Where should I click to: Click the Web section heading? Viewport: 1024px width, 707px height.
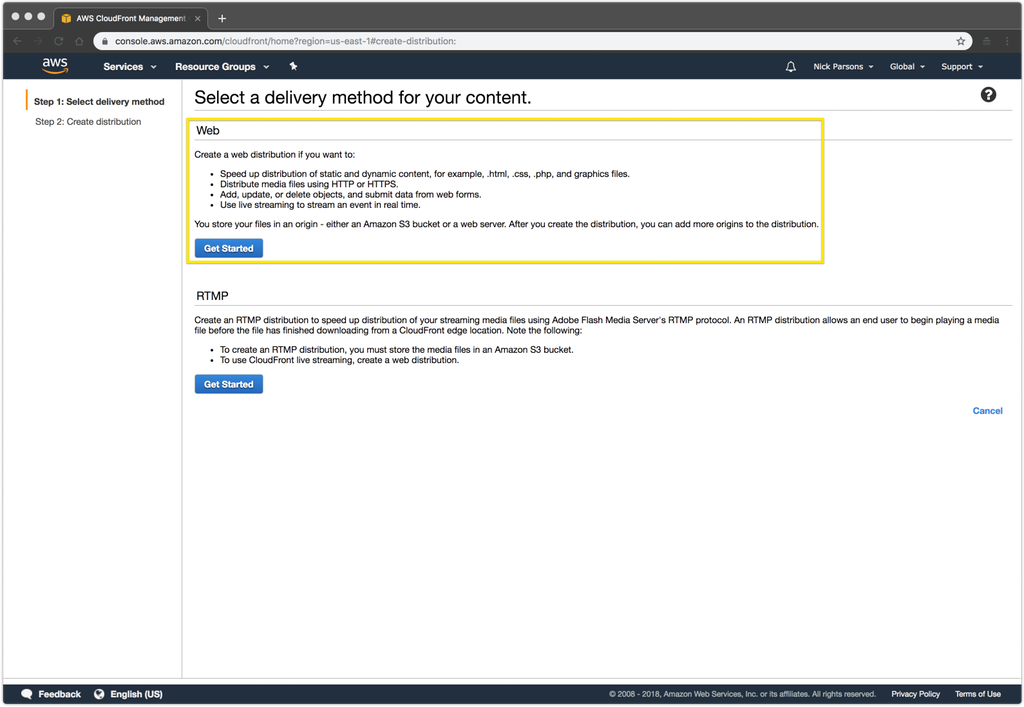[208, 131]
